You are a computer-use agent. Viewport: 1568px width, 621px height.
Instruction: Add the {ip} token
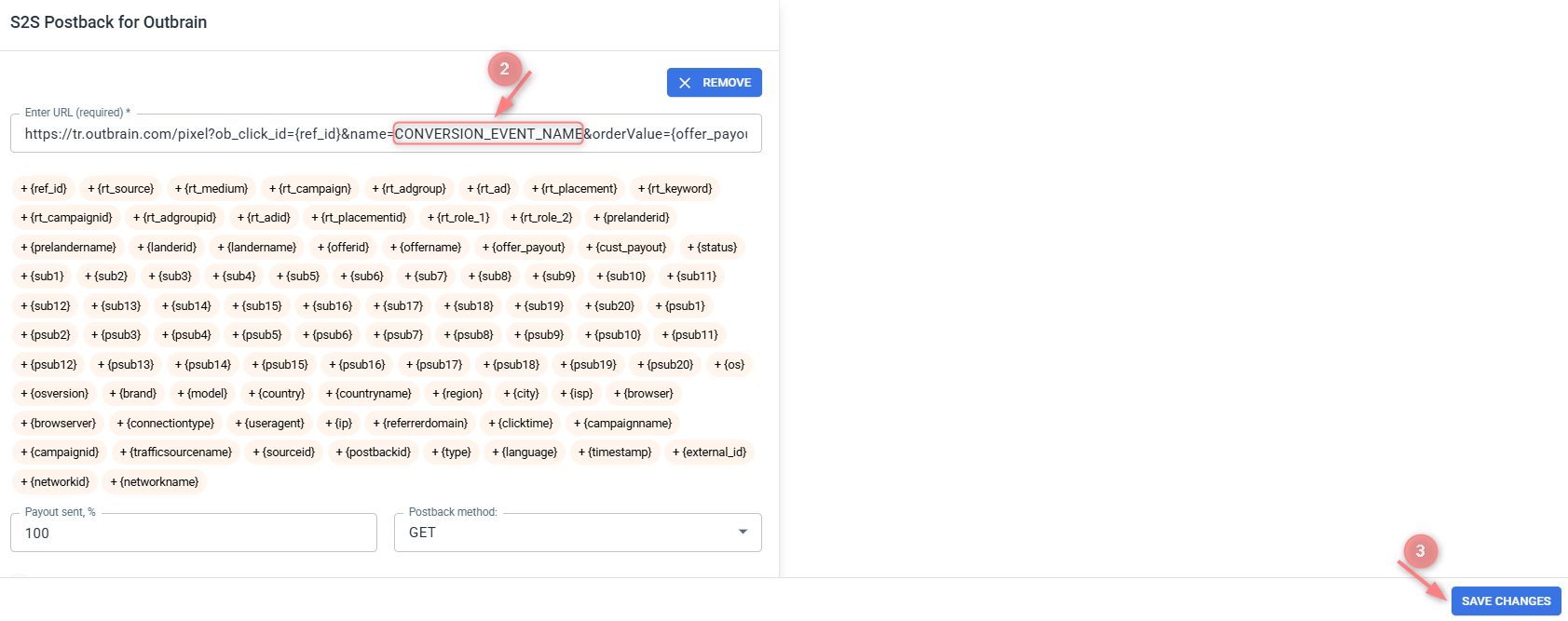point(339,424)
